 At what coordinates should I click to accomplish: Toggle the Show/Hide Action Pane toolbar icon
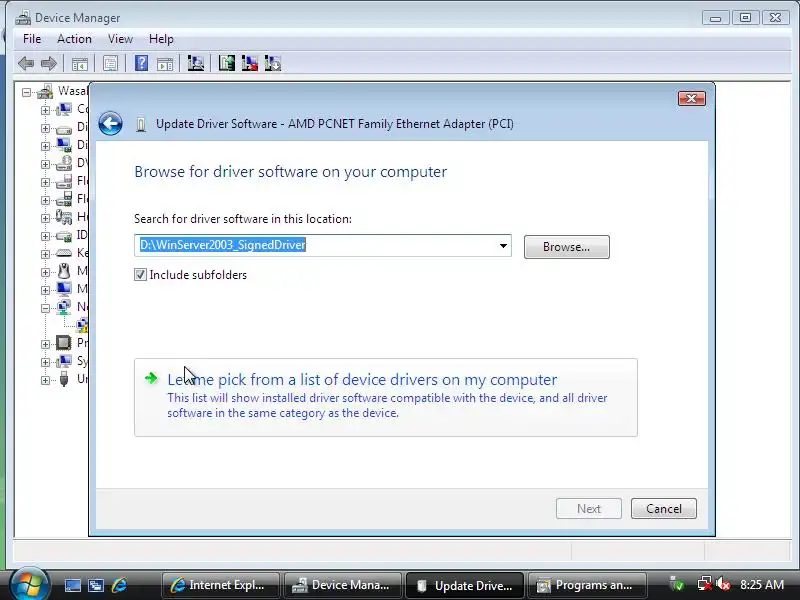[165, 64]
